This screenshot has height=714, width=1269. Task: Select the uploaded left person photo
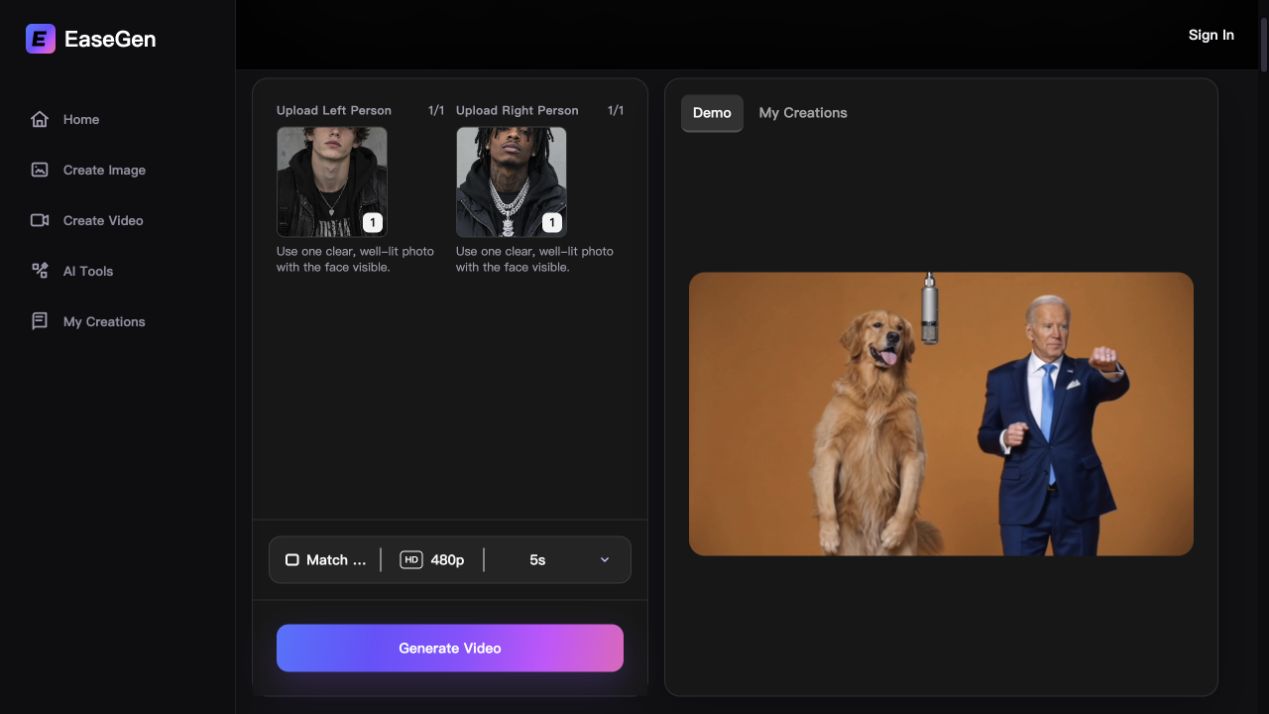click(x=332, y=182)
